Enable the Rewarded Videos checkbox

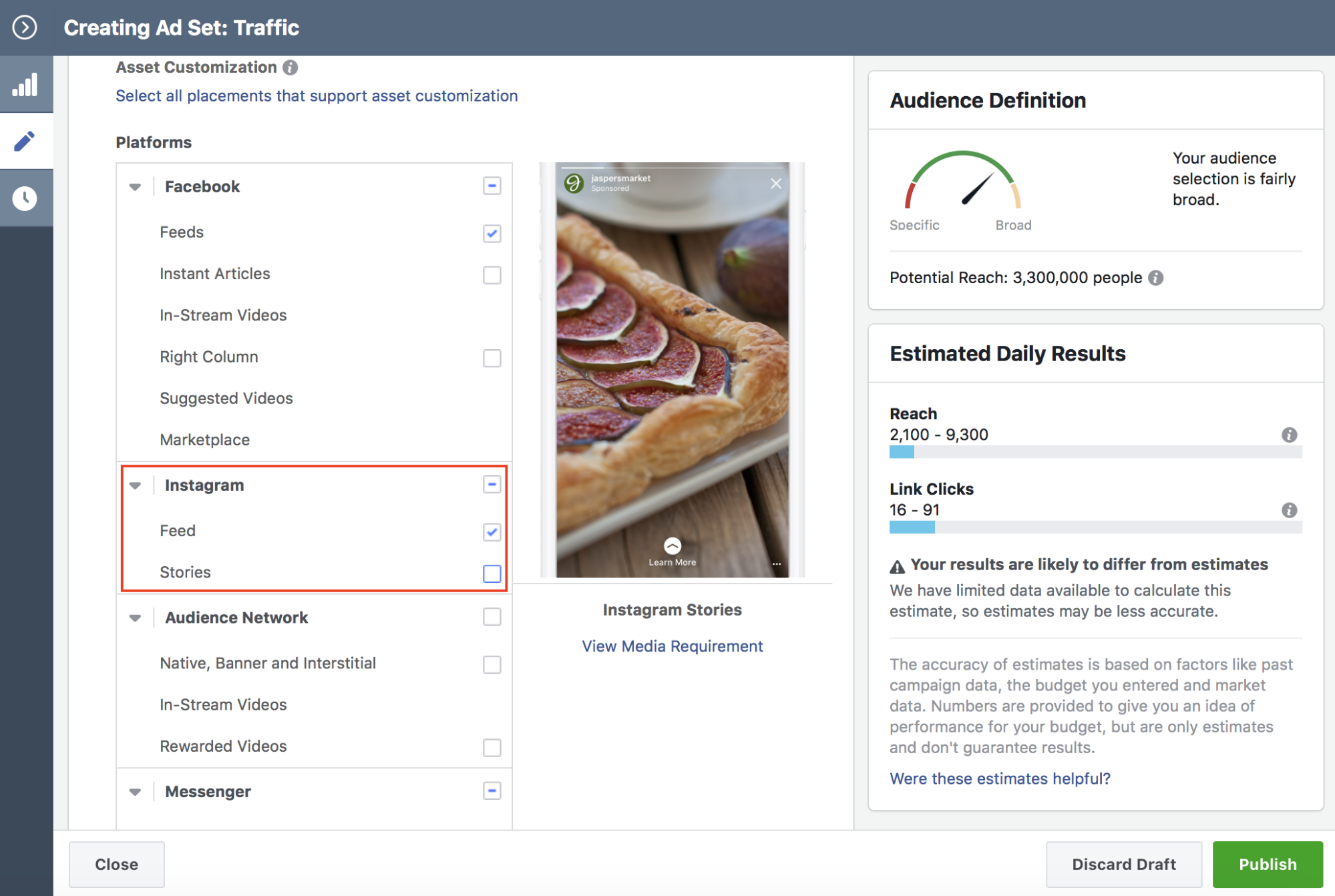click(x=492, y=747)
